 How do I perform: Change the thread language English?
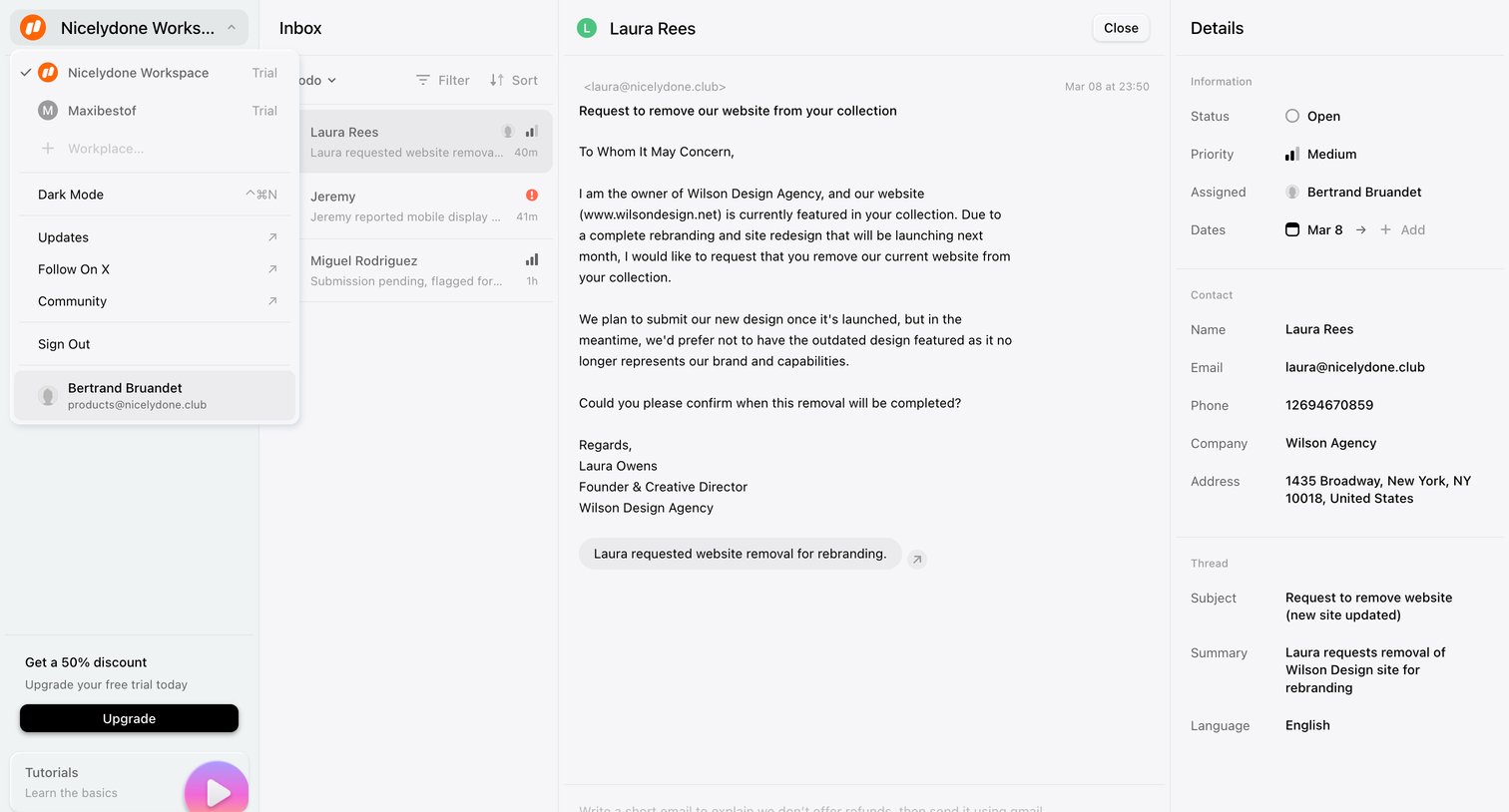point(1307,725)
